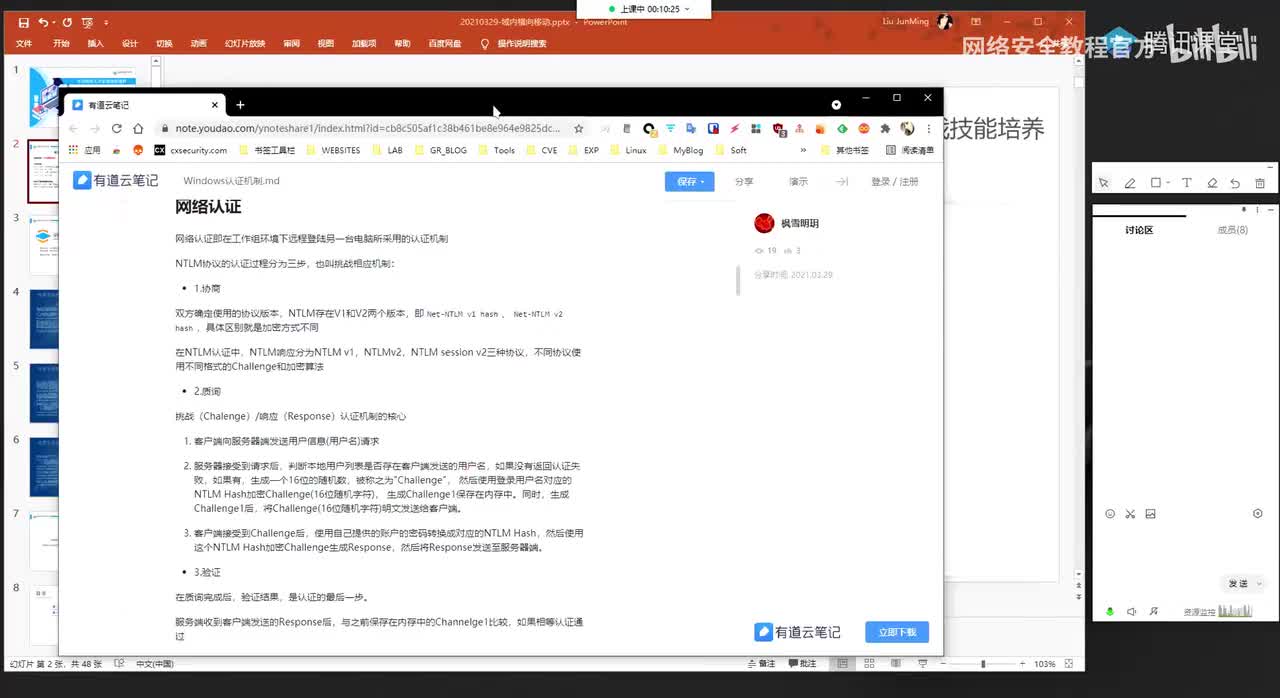This screenshot has width=1280, height=698.
Task: Open PowerPoint 文件 menu
Action: point(24,44)
